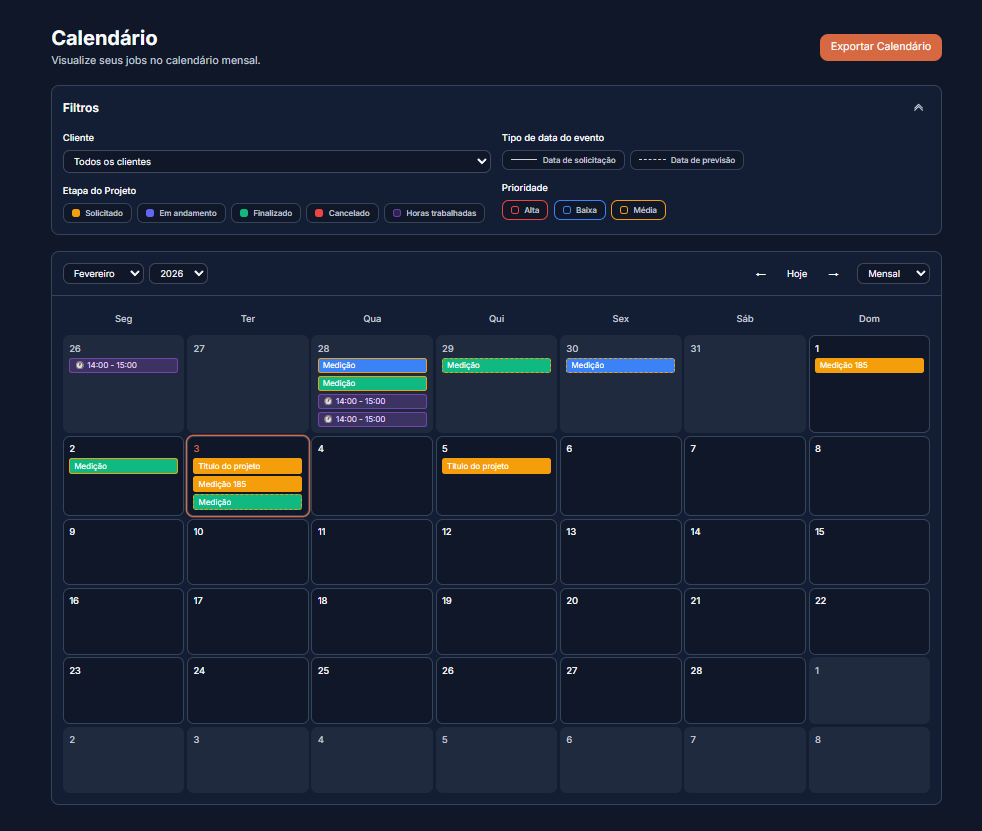Toggle the Alta priority filter
Screen dimensions: 982x831
(x=524, y=210)
